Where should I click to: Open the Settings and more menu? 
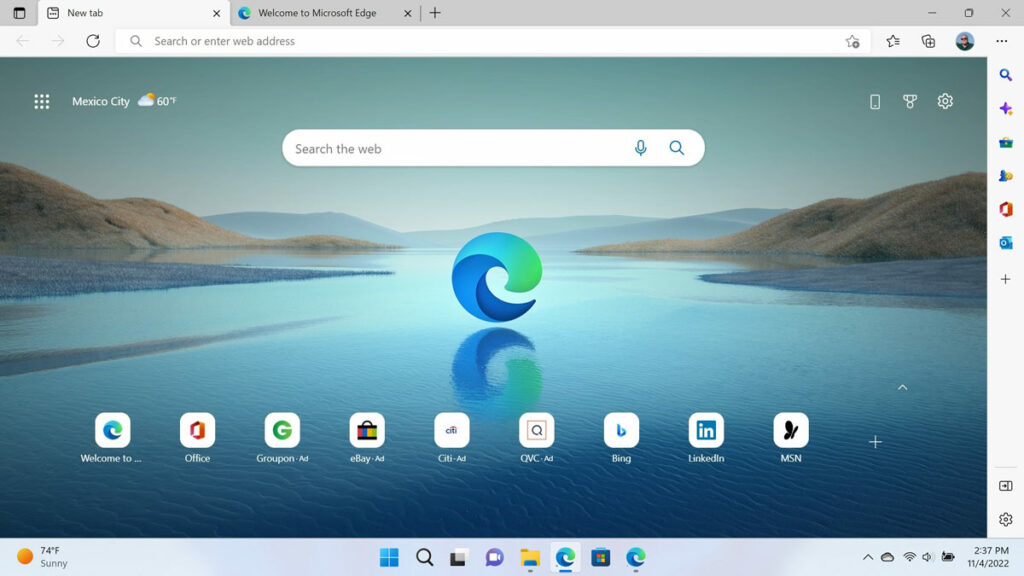coord(1001,41)
